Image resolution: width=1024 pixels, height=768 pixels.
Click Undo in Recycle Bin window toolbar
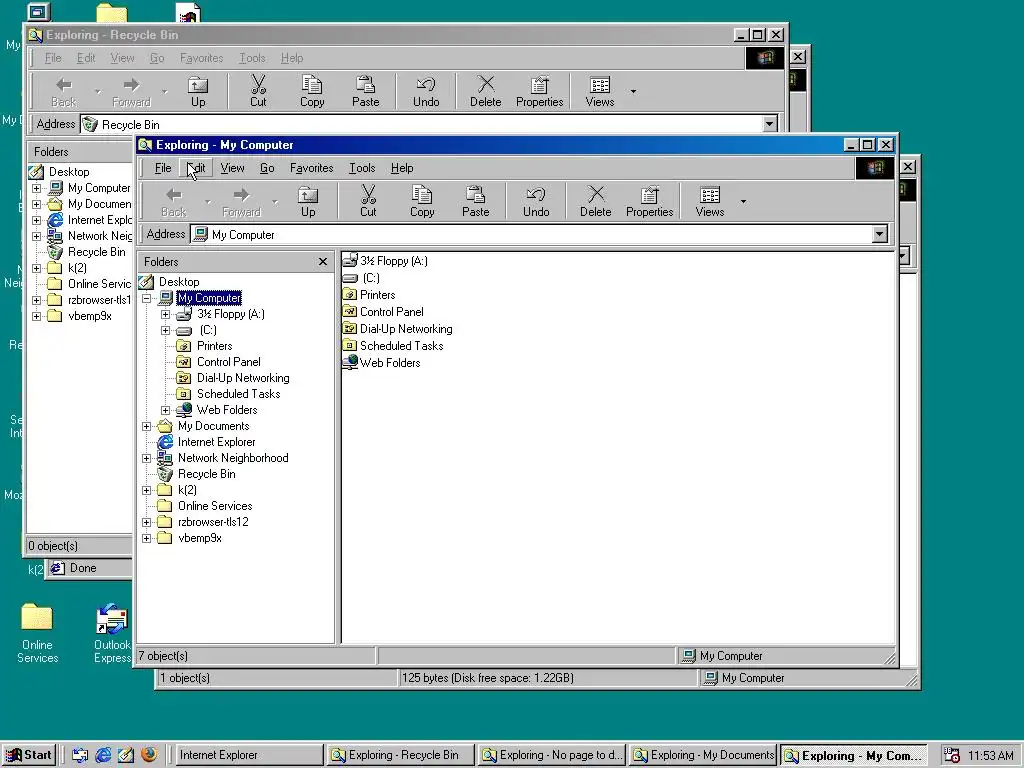coord(426,91)
